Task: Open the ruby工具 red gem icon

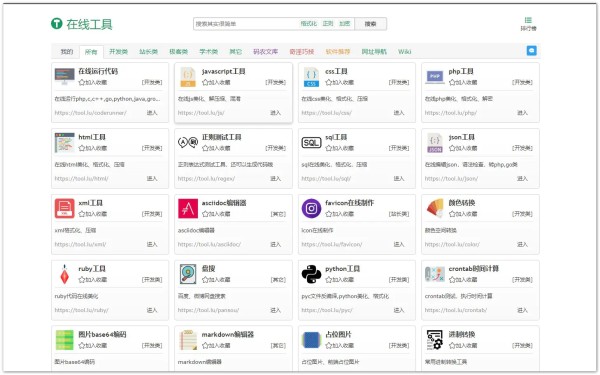Action: coord(64,274)
